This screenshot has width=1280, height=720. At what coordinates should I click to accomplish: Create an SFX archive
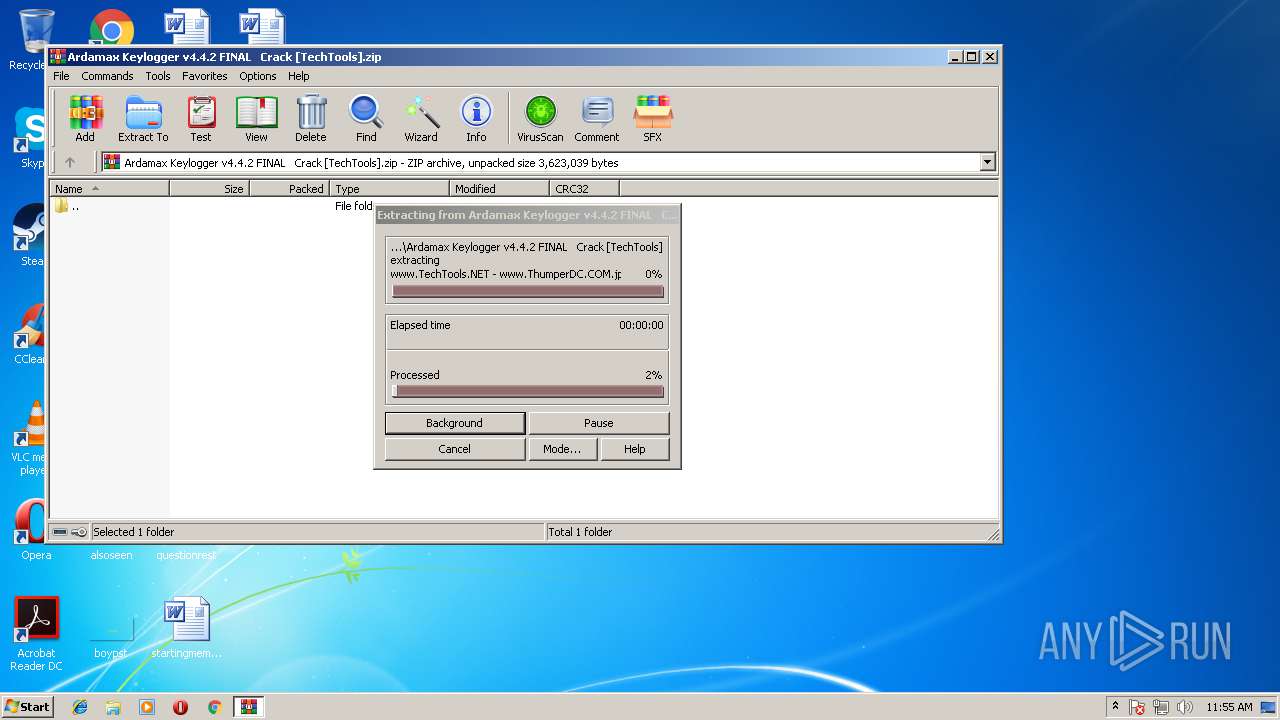652,119
